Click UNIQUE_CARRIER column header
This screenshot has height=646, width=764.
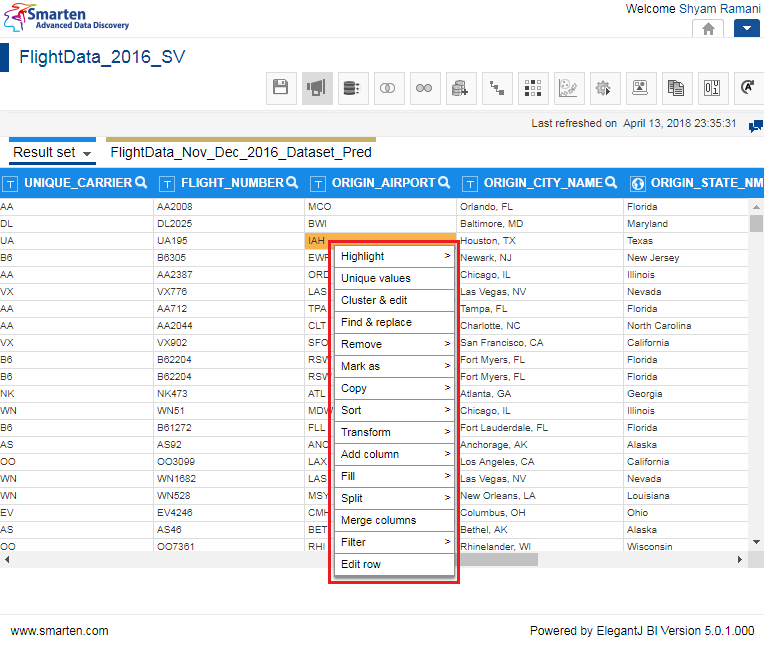[x=78, y=183]
